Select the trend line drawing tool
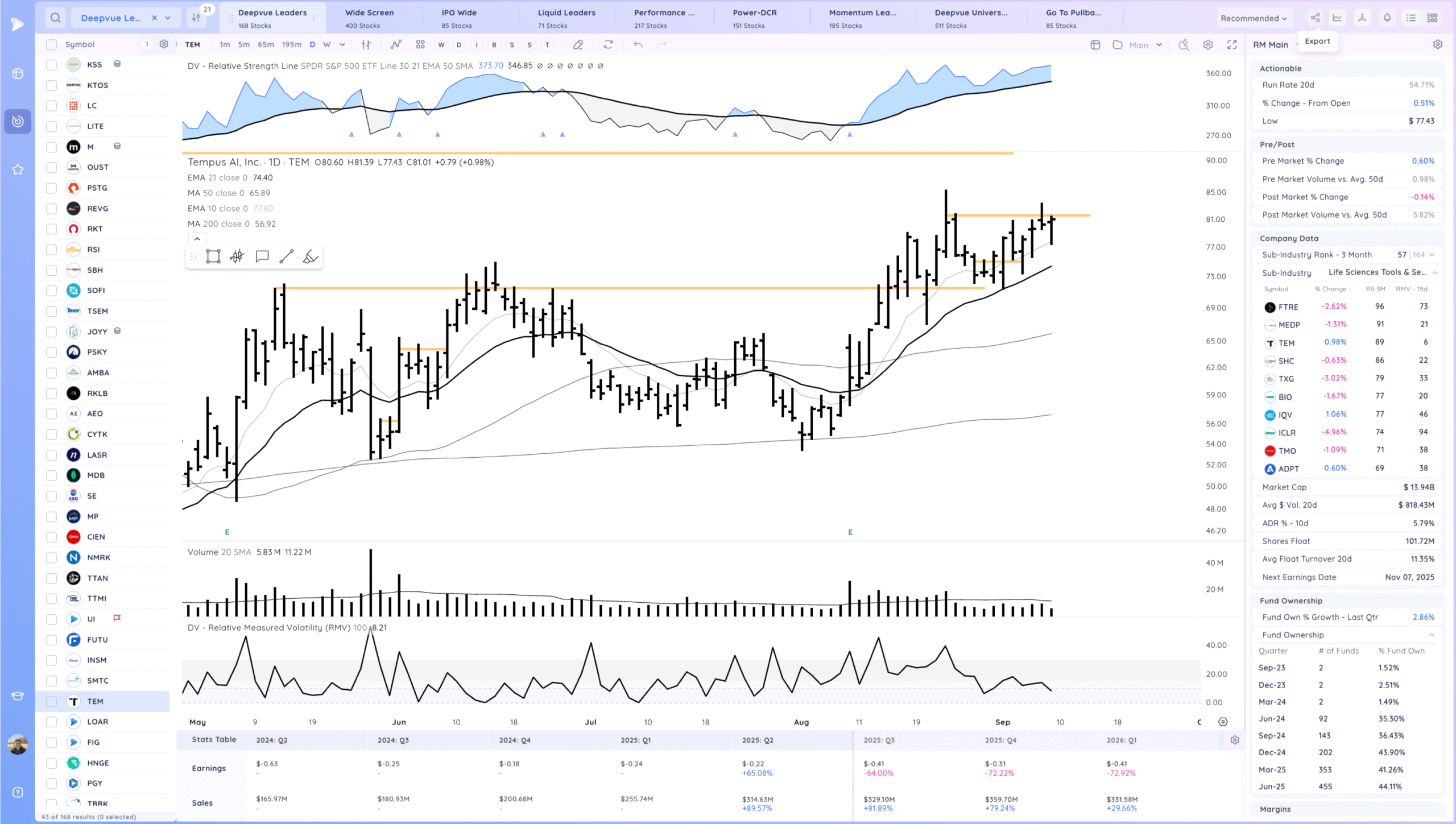Screen dimensions: 1456x824 [287, 256]
